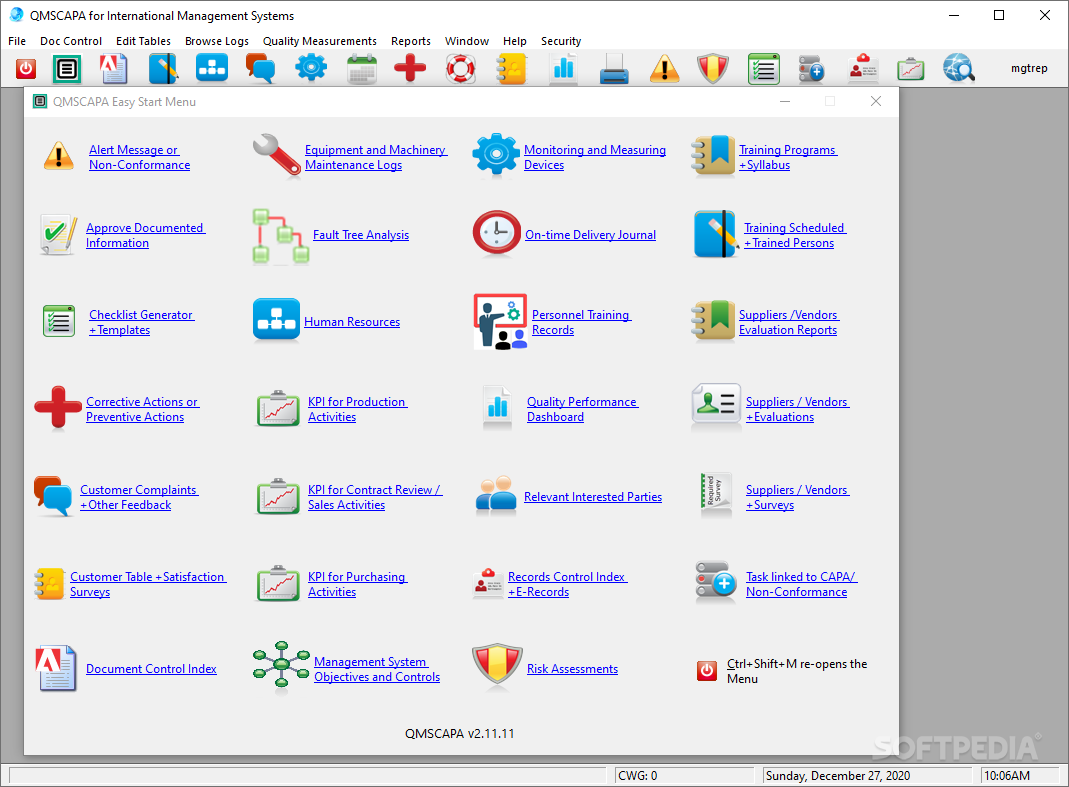This screenshot has height=787, width=1069.
Task: Click the Sunday, December 27, 2020 status text
Action: pos(838,775)
